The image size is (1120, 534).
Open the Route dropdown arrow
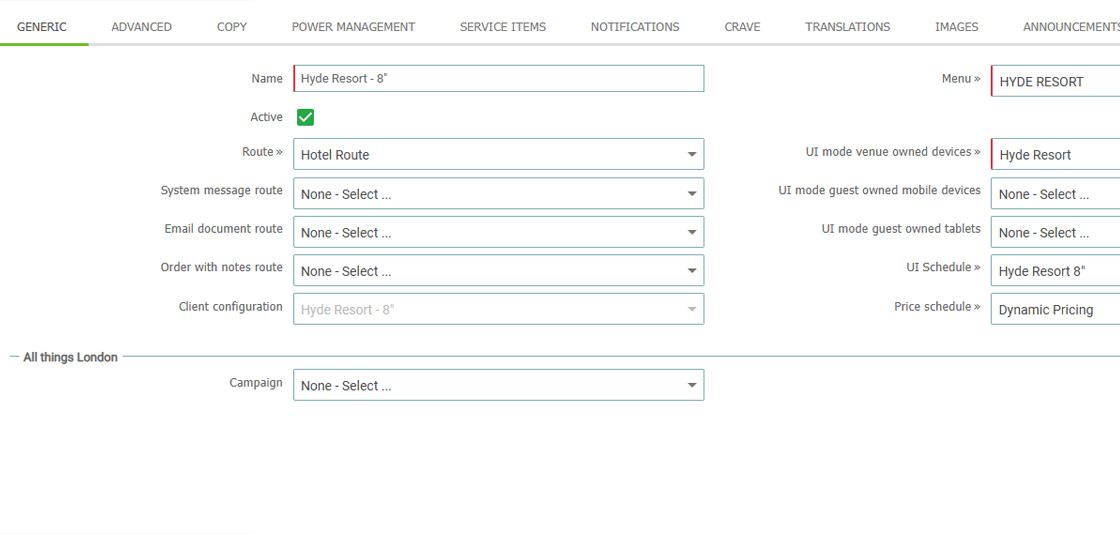(x=691, y=154)
